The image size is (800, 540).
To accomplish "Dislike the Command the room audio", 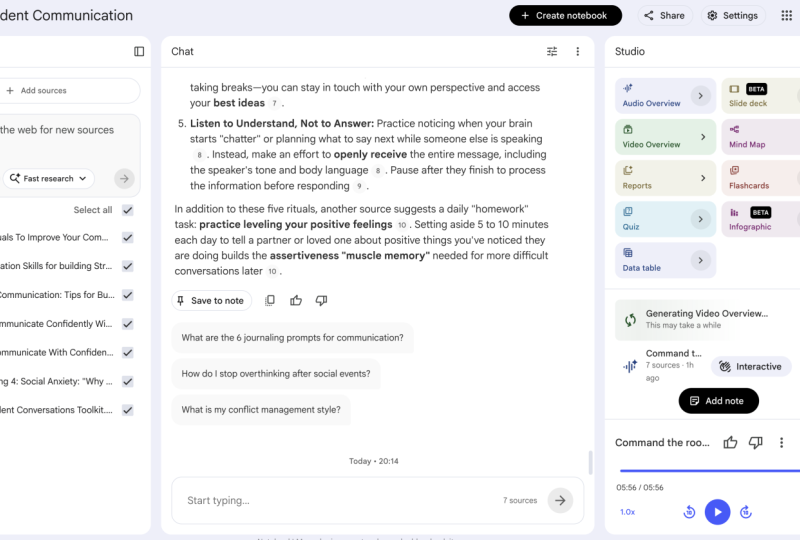I will coord(756,443).
